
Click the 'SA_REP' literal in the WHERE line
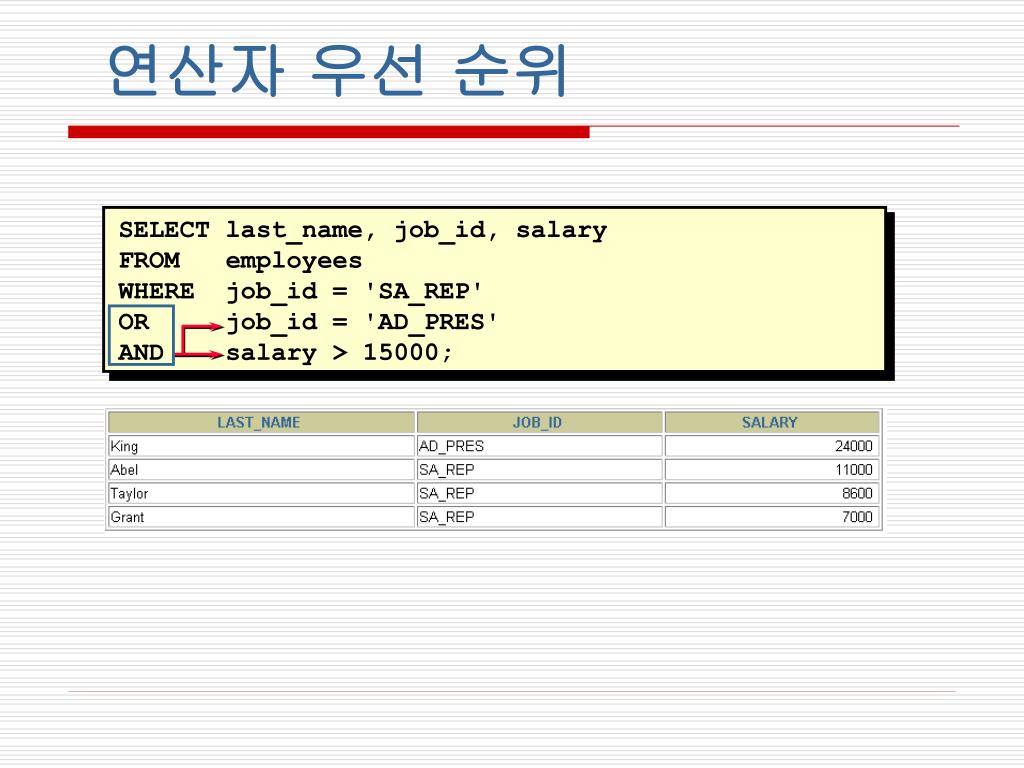coord(424,291)
